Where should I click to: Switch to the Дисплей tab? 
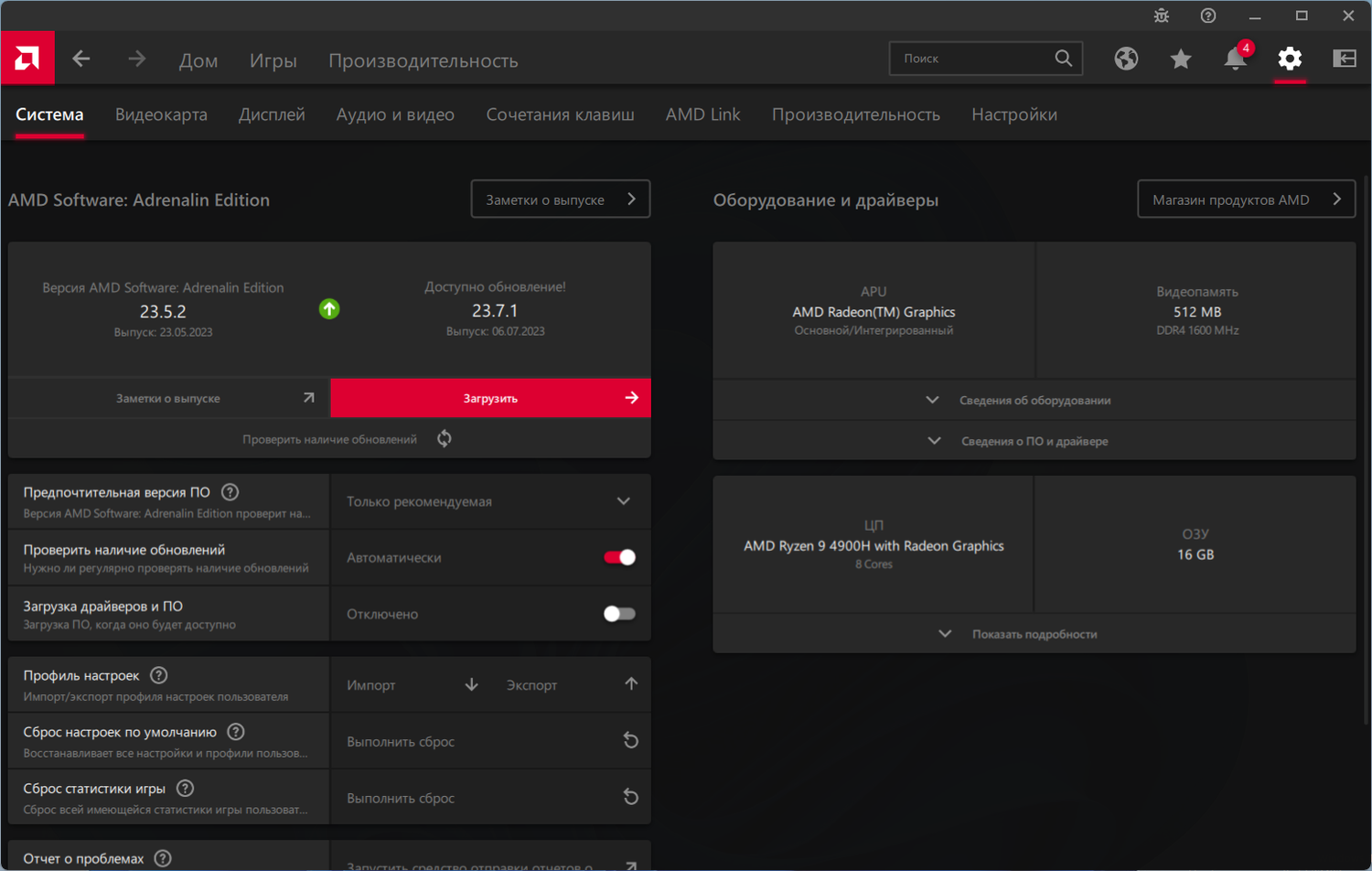pyautogui.click(x=272, y=114)
